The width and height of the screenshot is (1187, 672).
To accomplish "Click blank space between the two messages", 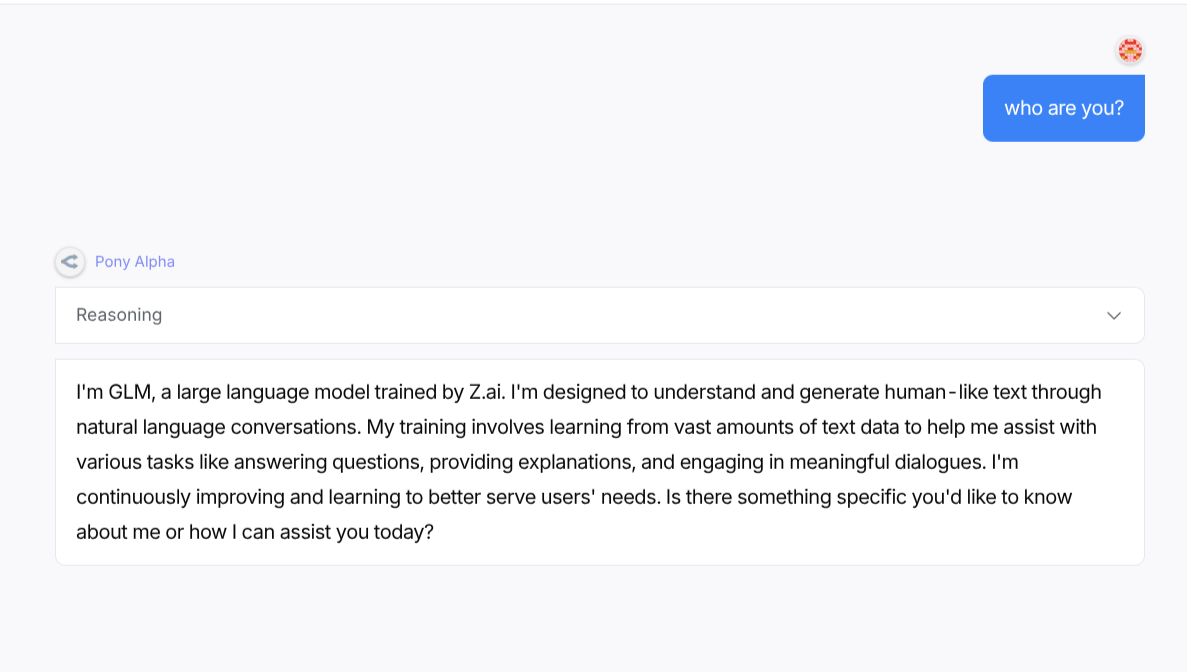I will point(600,195).
